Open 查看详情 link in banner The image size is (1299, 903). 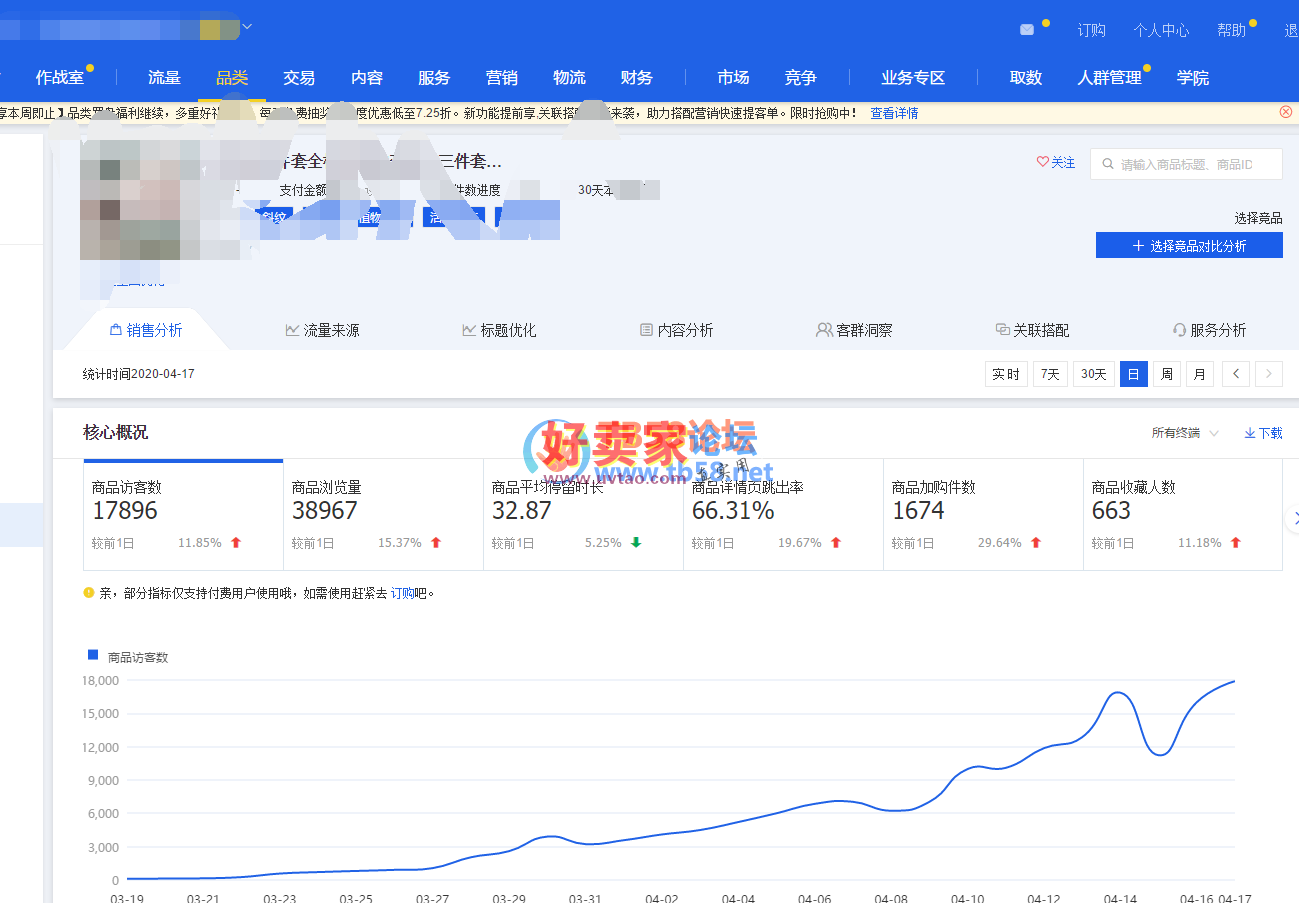pyautogui.click(x=894, y=113)
